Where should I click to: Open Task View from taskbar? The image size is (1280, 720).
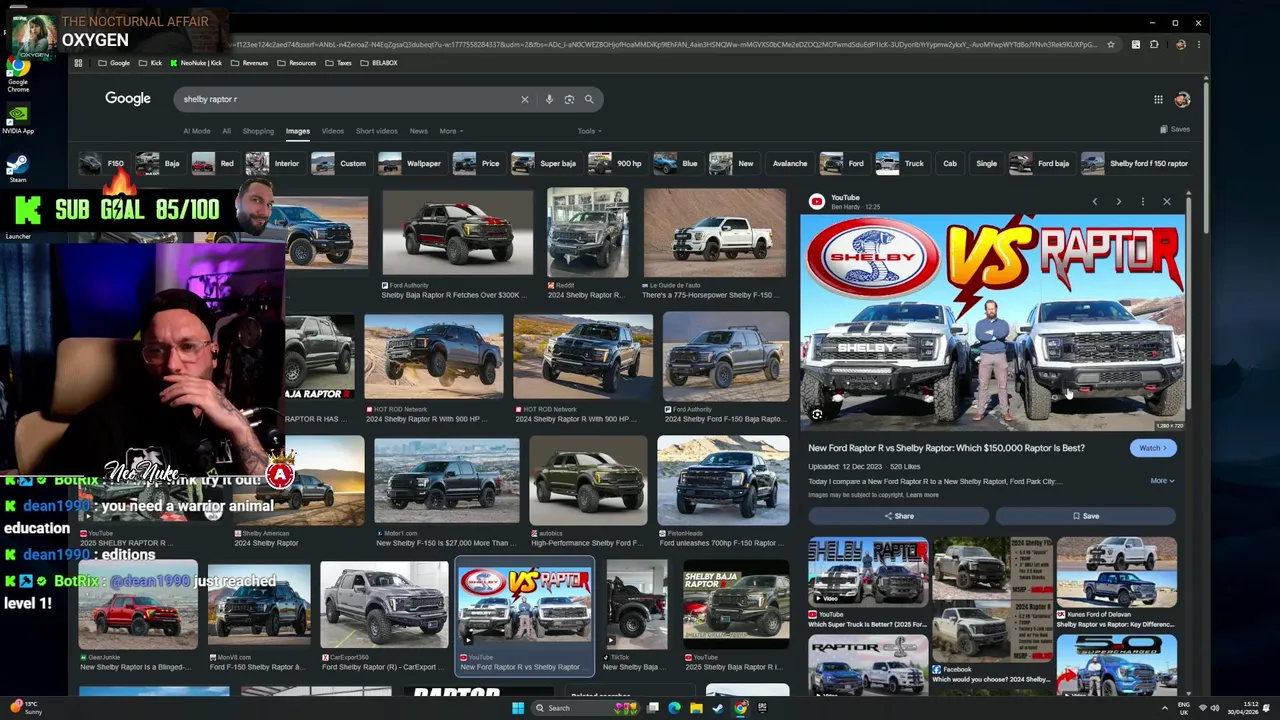[652, 708]
